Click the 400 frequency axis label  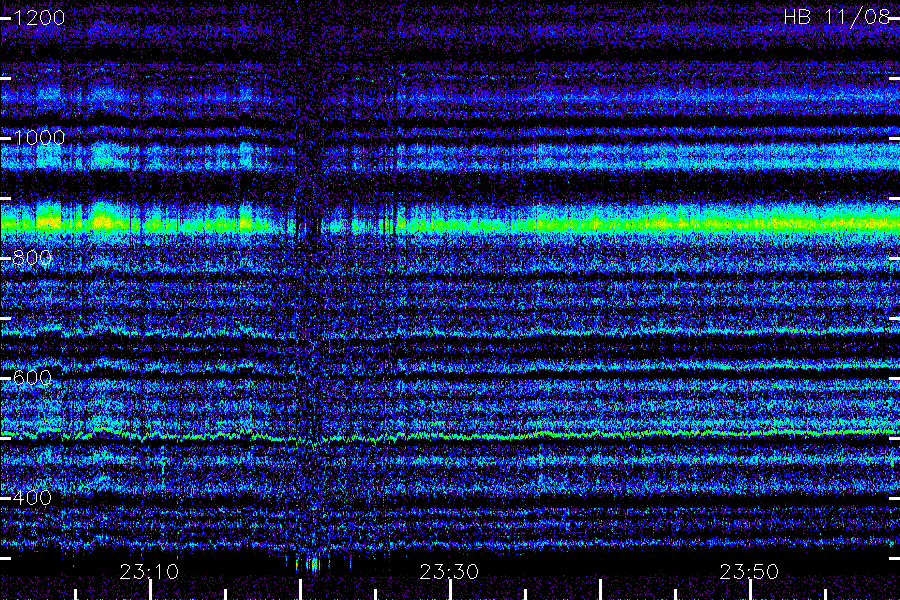pos(32,497)
